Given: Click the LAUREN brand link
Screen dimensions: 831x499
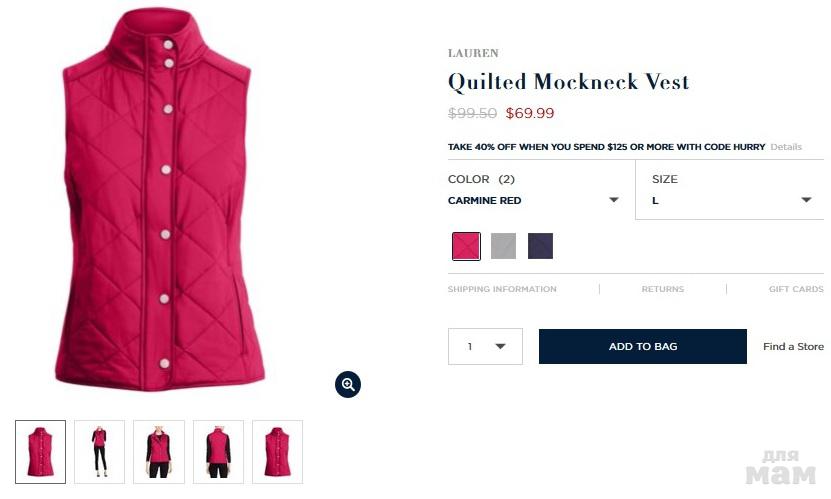Looking at the screenshot, I should [x=473, y=53].
